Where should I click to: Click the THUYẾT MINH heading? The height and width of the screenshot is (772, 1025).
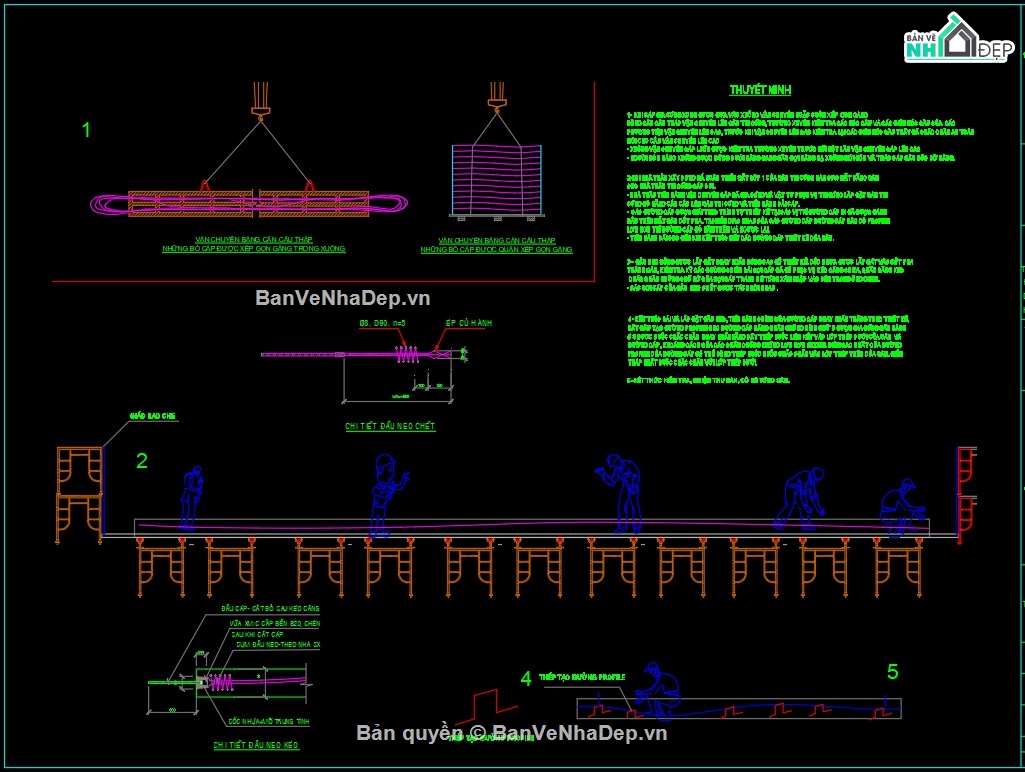click(760, 90)
